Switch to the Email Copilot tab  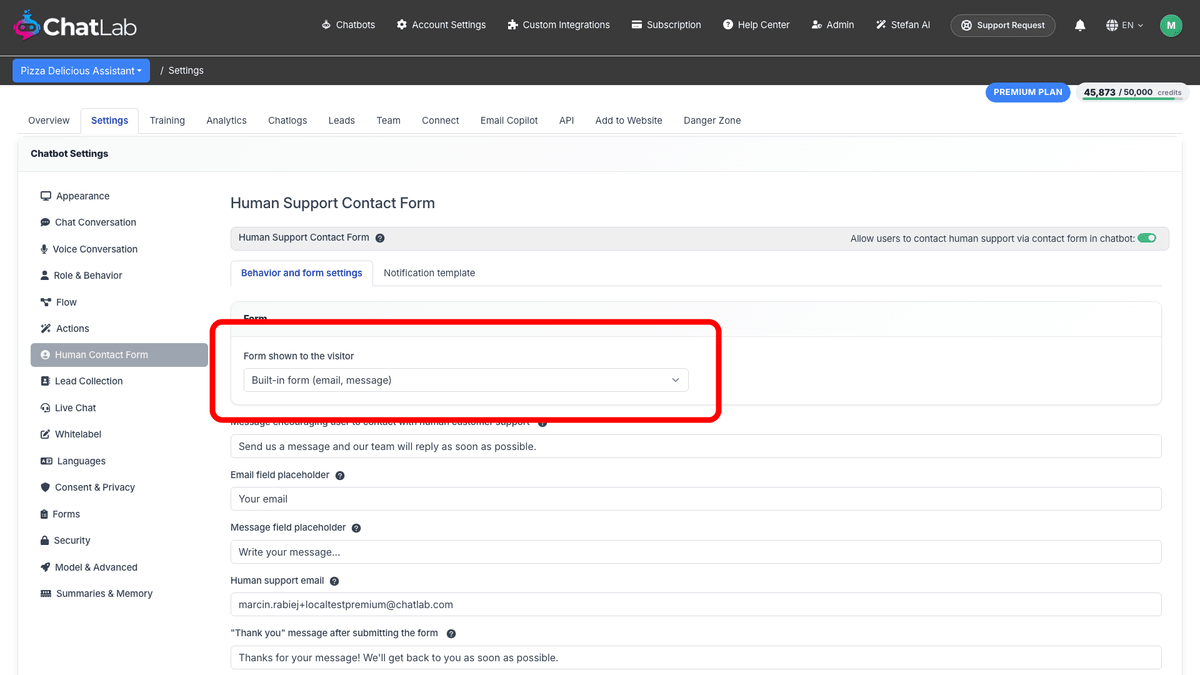[509, 120]
